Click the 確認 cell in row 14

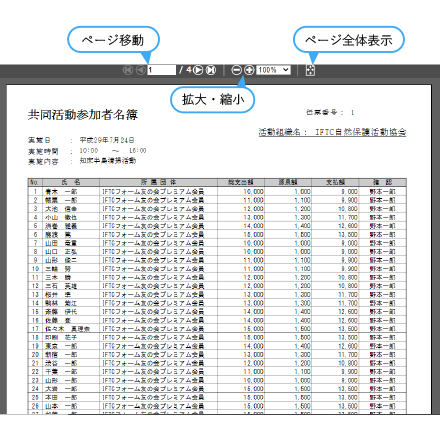point(383,303)
